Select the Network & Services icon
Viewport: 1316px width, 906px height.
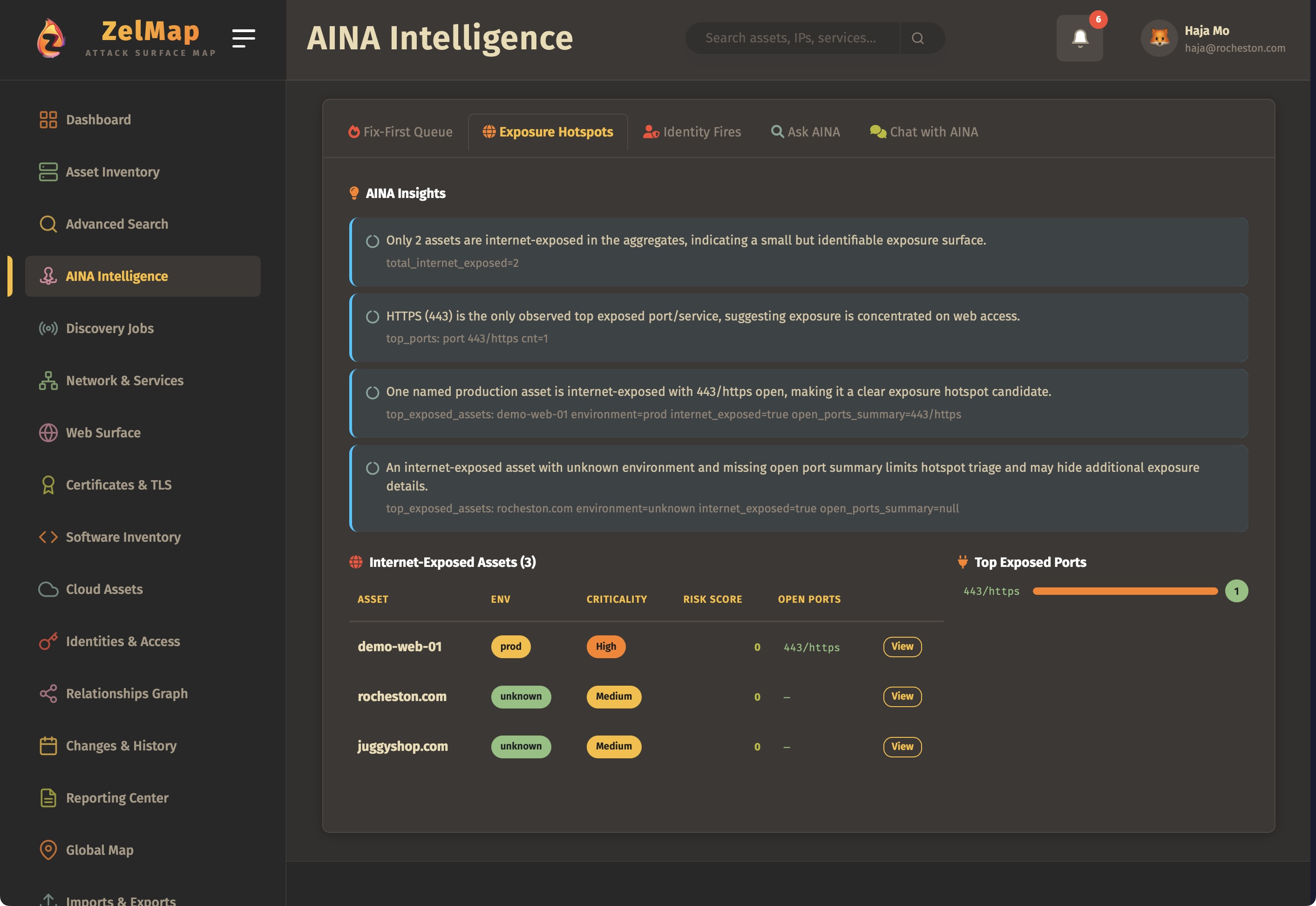click(x=48, y=381)
